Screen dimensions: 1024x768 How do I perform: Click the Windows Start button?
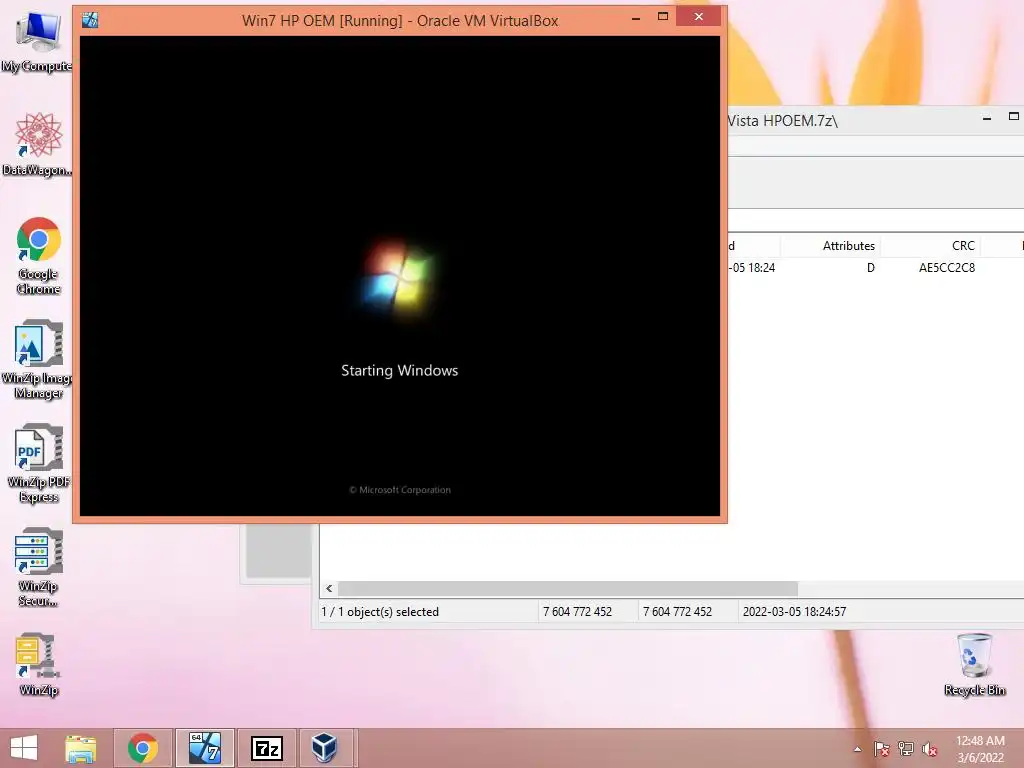coord(24,748)
